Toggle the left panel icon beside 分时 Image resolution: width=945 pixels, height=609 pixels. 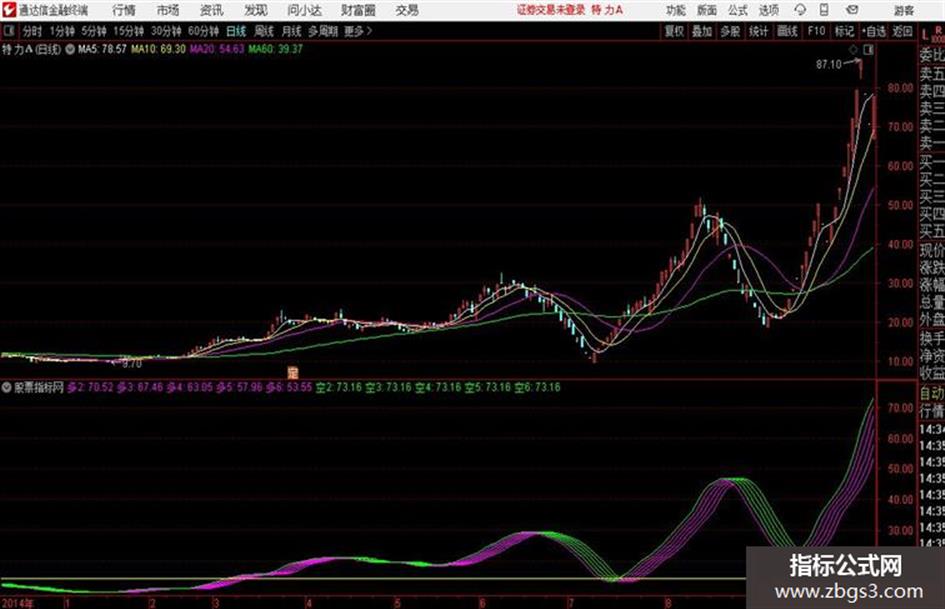(8, 31)
